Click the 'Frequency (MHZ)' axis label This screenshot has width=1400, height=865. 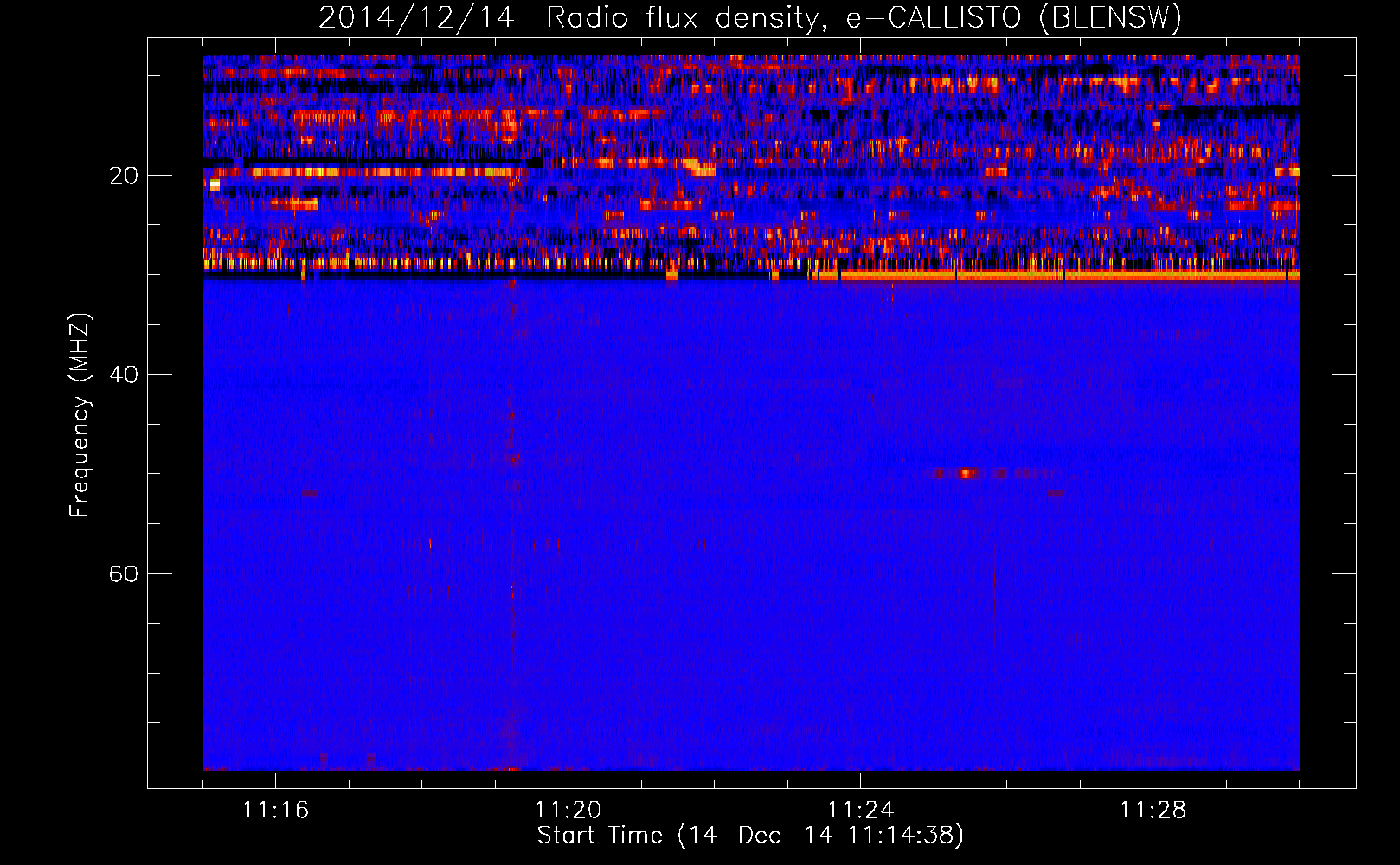(x=80, y=415)
